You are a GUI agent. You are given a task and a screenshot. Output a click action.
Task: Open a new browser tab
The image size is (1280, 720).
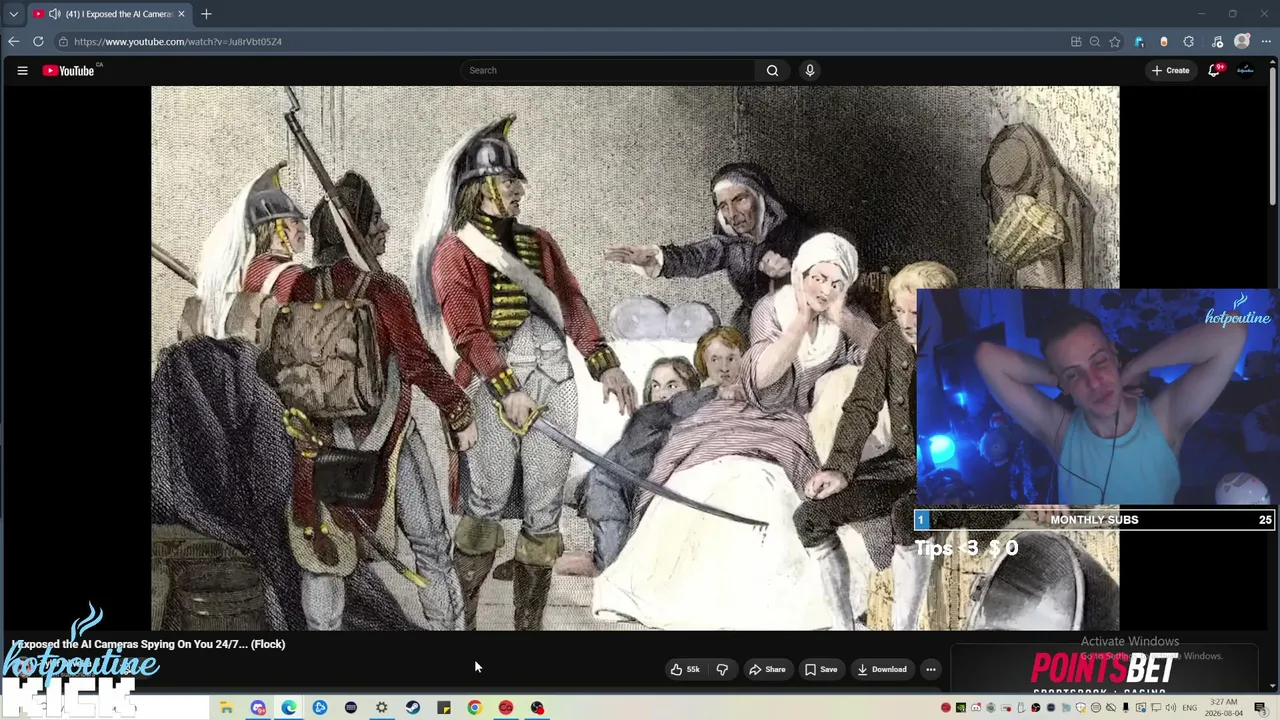click(x=206, y=14)
